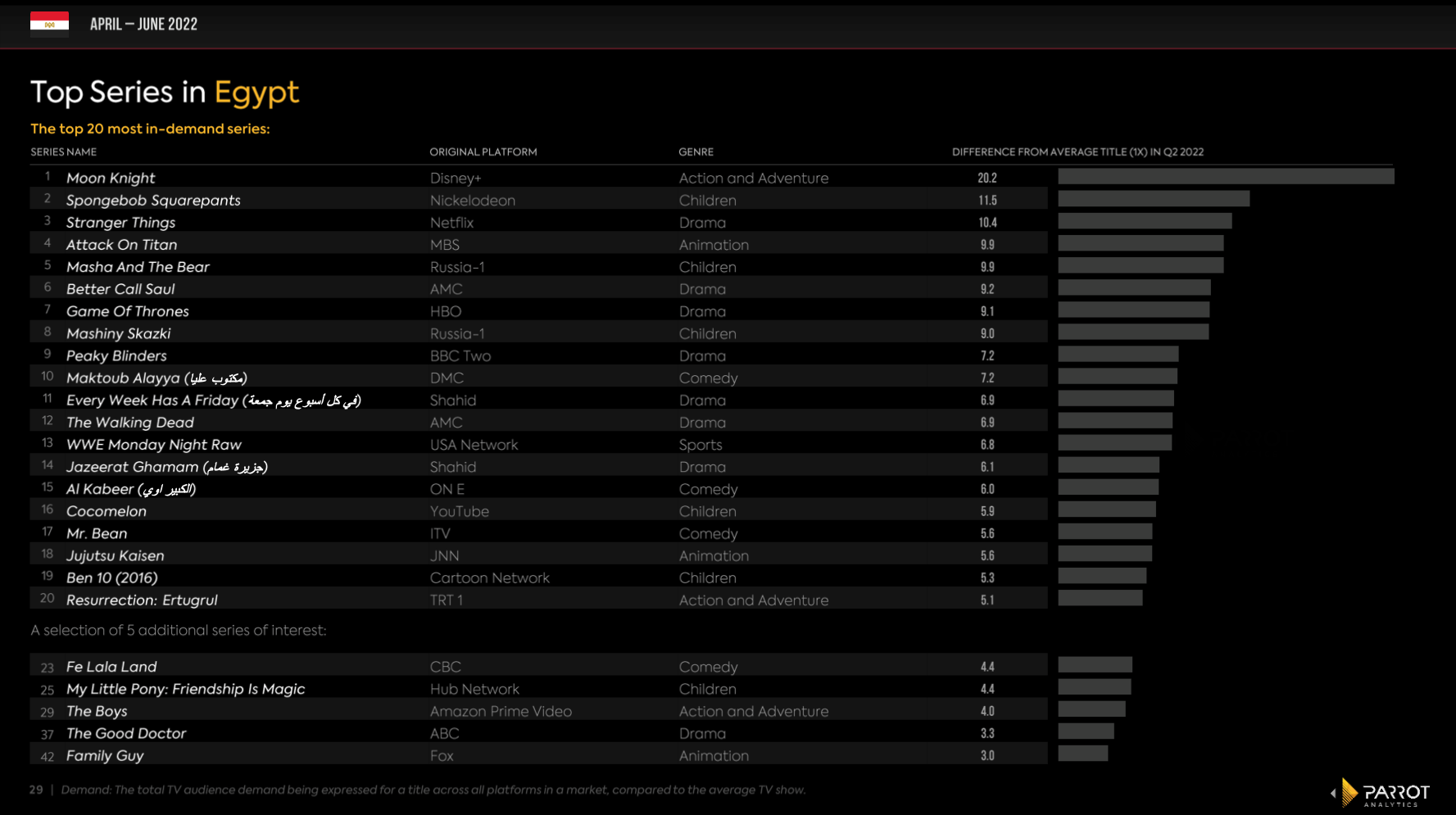Click the series name 'Game Of Thrones'
The image size is (1456, 815).
tap(127, 310)
